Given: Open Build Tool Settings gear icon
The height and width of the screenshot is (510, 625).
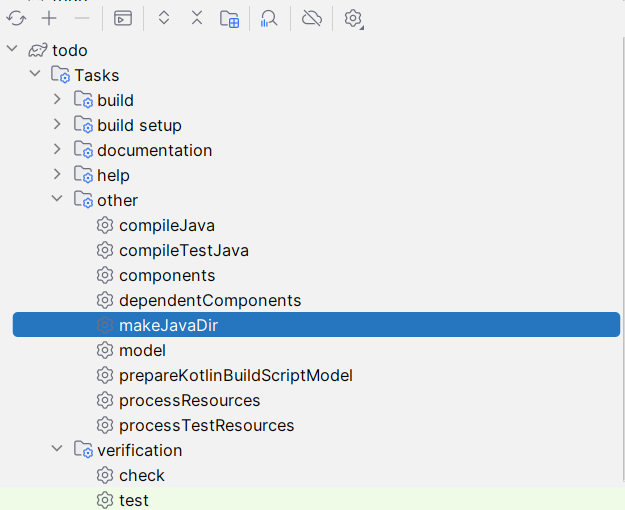Looking at the screenshot, I should point(353,18).
